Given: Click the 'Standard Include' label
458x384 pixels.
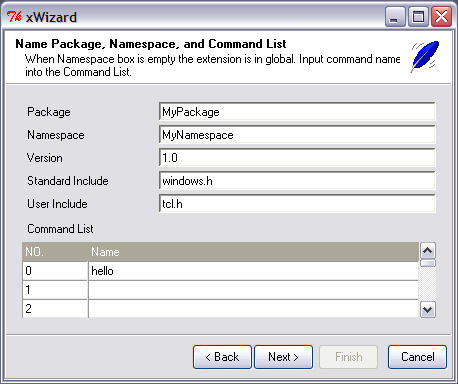Looking at the screenshot, I should (x=68, y=181).
